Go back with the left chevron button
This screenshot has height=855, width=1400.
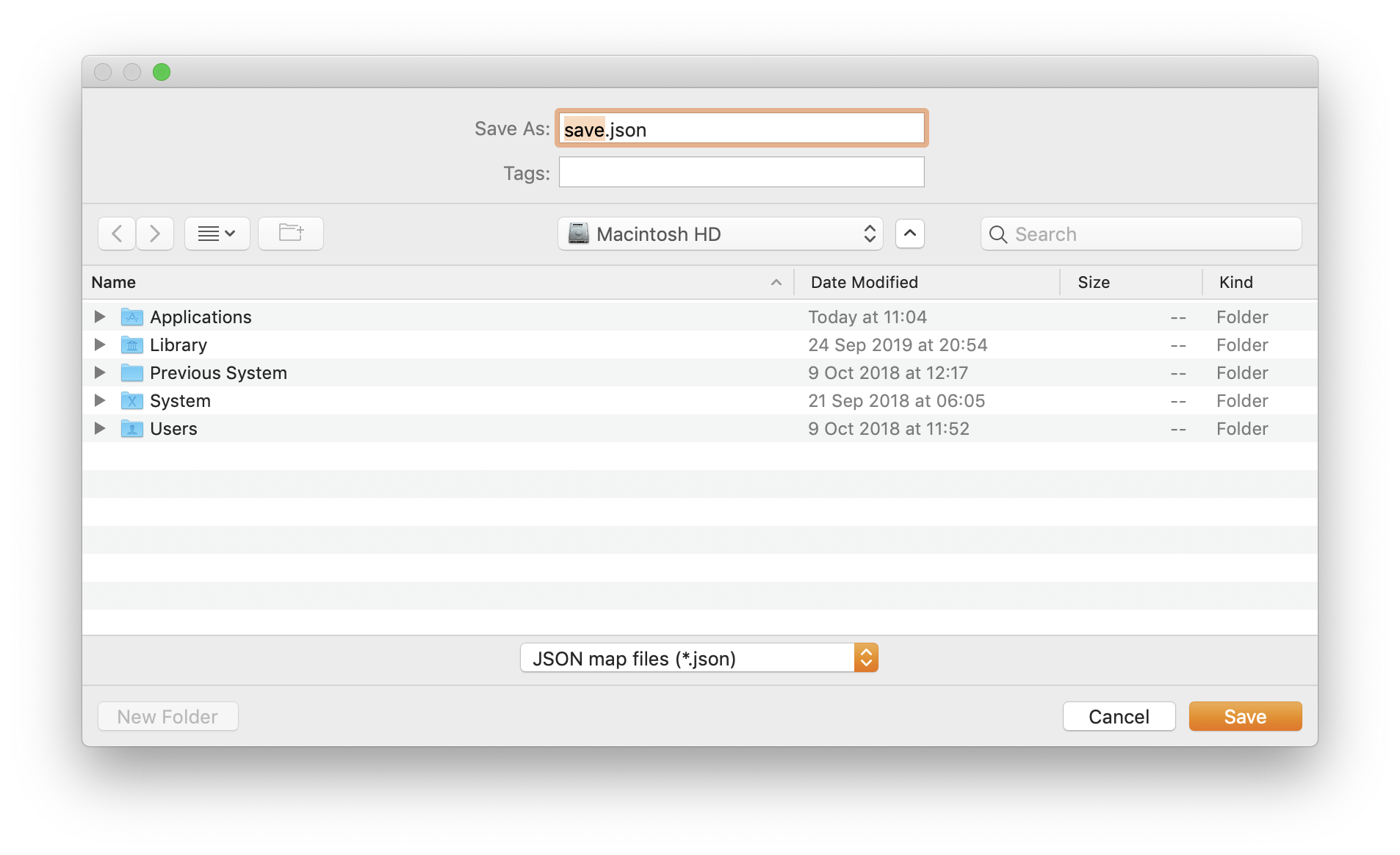(x=117, y=234)
